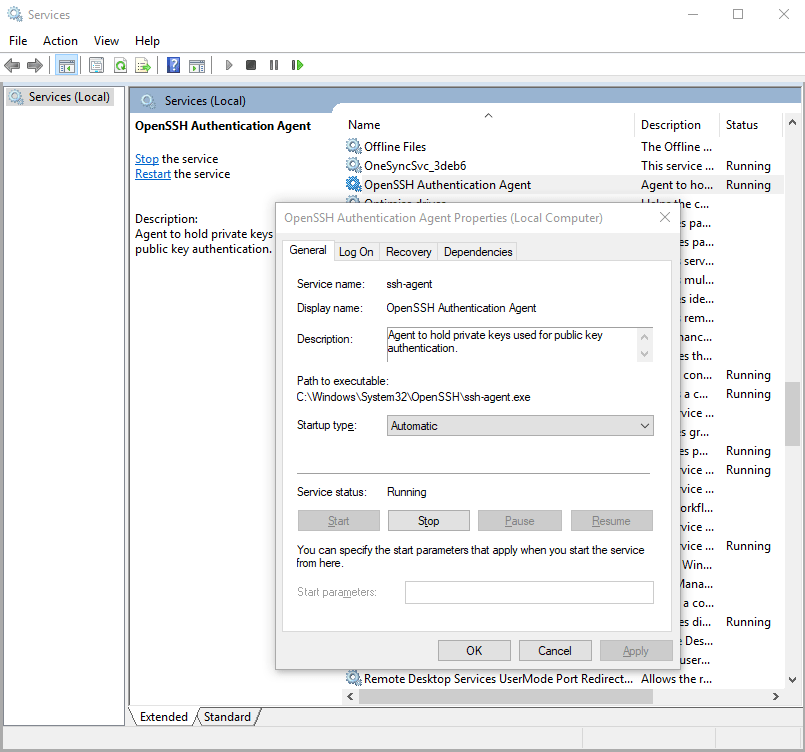Click the Pause Service toolbar icon
The height and width of the screenshot is (752, 805).
pyautogui.click(x=274, y=65)
